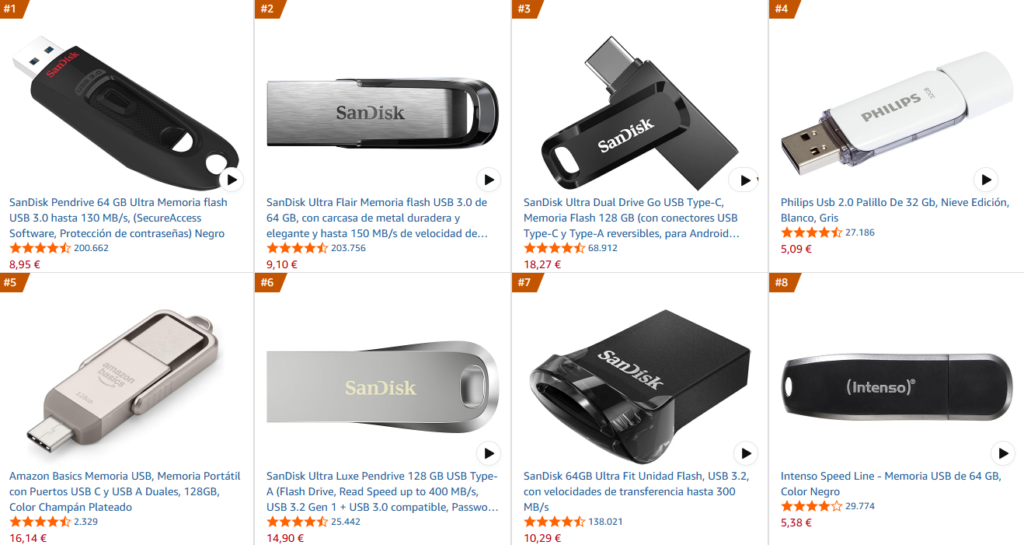Viewport: 1024px width, 545px height.
Task: Open the SanDisk 64GB Ultra Fit title link
Action: coord(636,491)
